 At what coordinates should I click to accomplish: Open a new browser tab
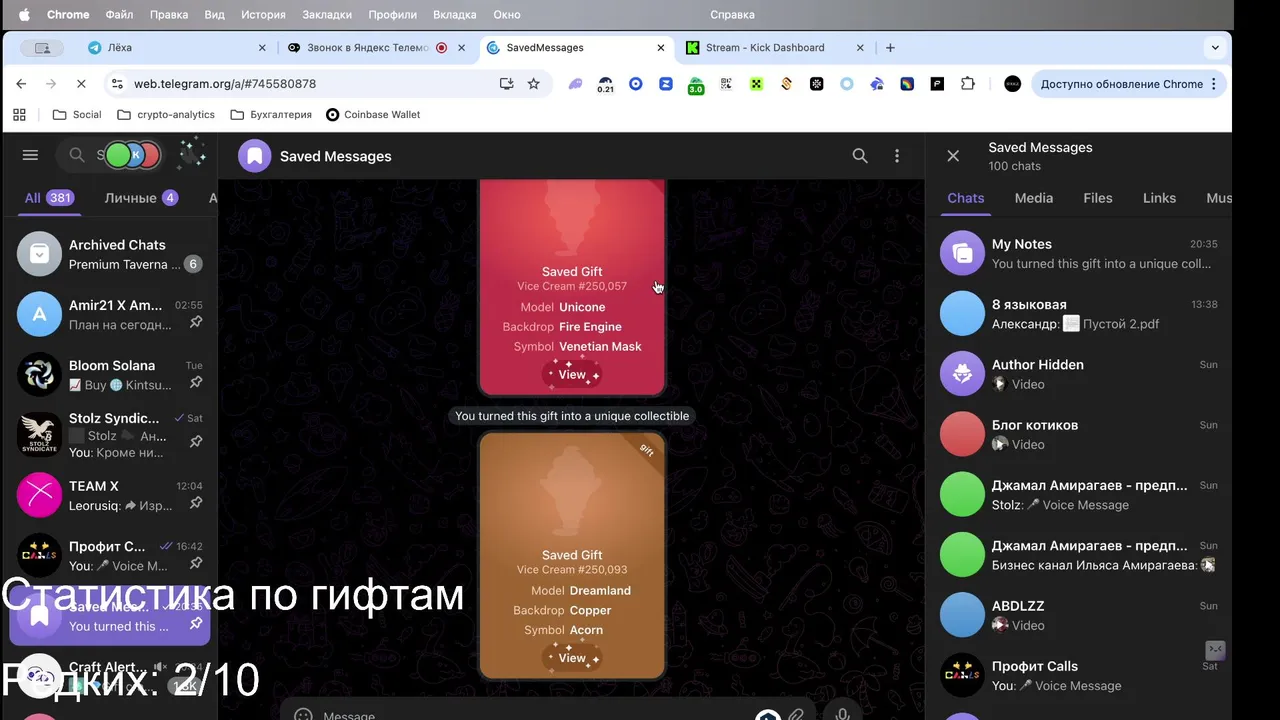pyautogui.click(x=890, y=47)
